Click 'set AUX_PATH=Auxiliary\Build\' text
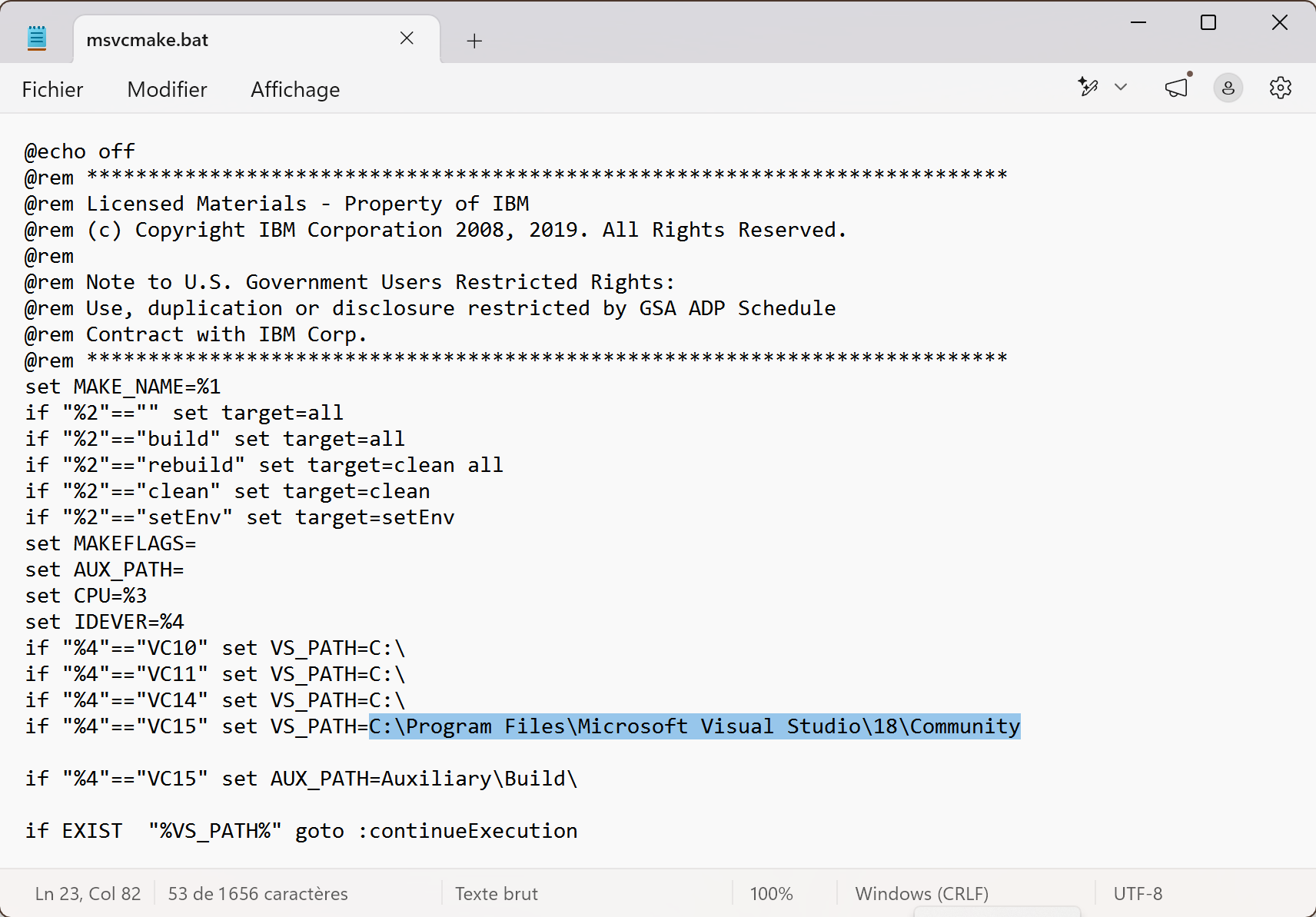 400,779
